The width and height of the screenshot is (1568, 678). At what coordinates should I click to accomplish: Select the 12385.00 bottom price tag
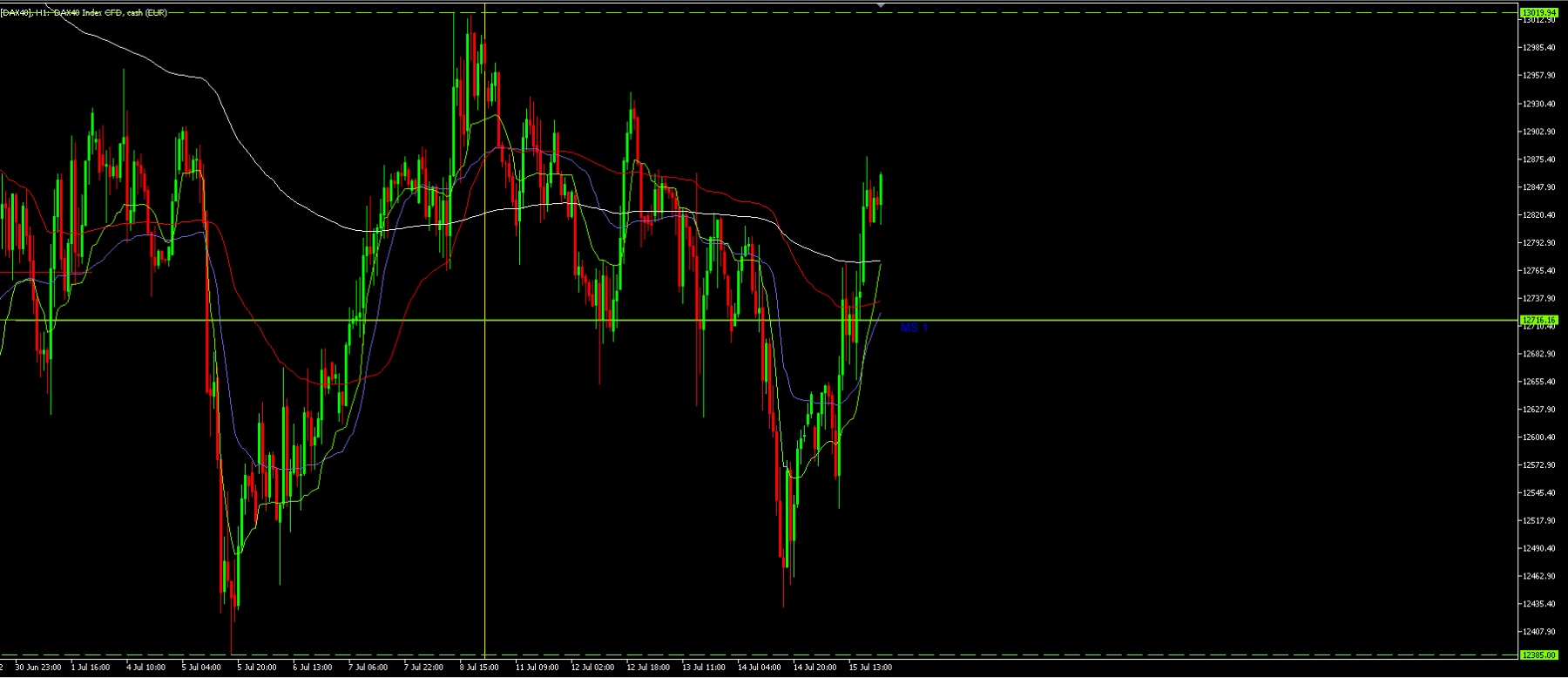(x=1538, y=654)
